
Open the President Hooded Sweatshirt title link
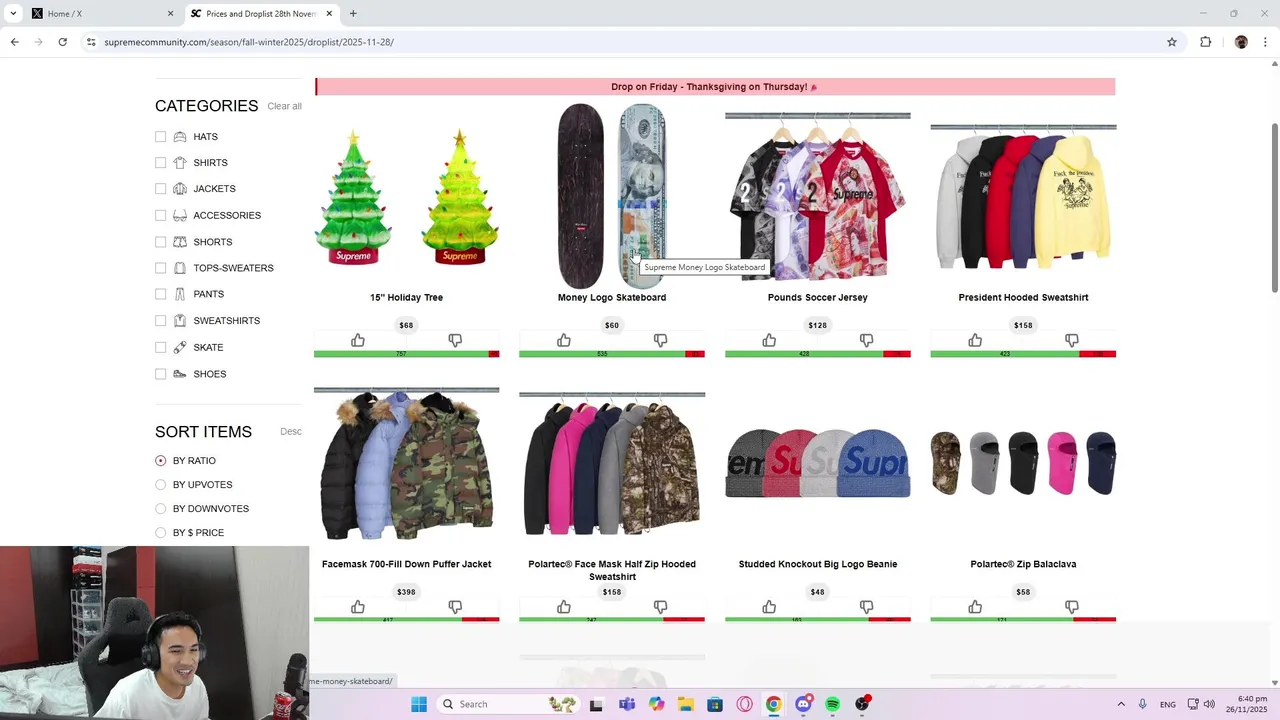pos(1023,297)
